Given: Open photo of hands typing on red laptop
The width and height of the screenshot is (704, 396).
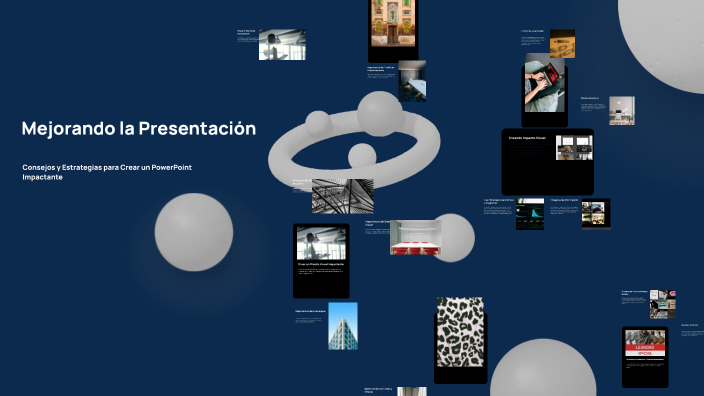Looking at the screenshot, I should pos(545,83).
